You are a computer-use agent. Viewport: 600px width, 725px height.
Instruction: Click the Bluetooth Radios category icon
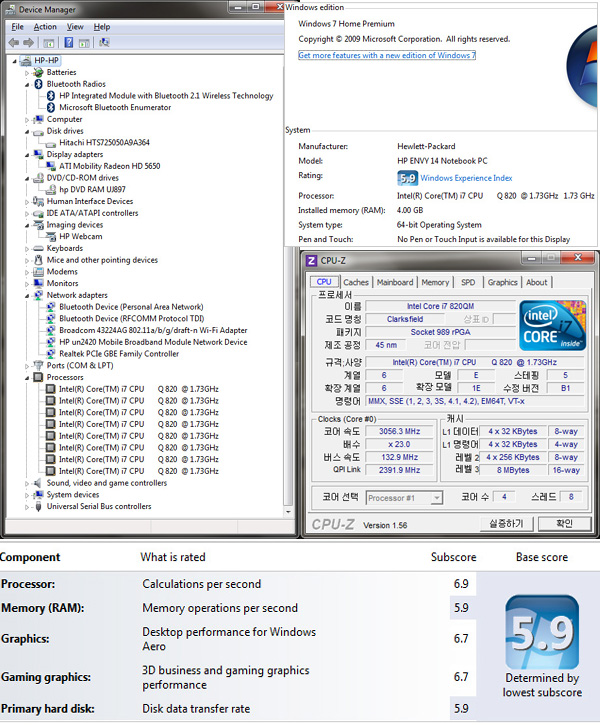[x=39, y=84]
